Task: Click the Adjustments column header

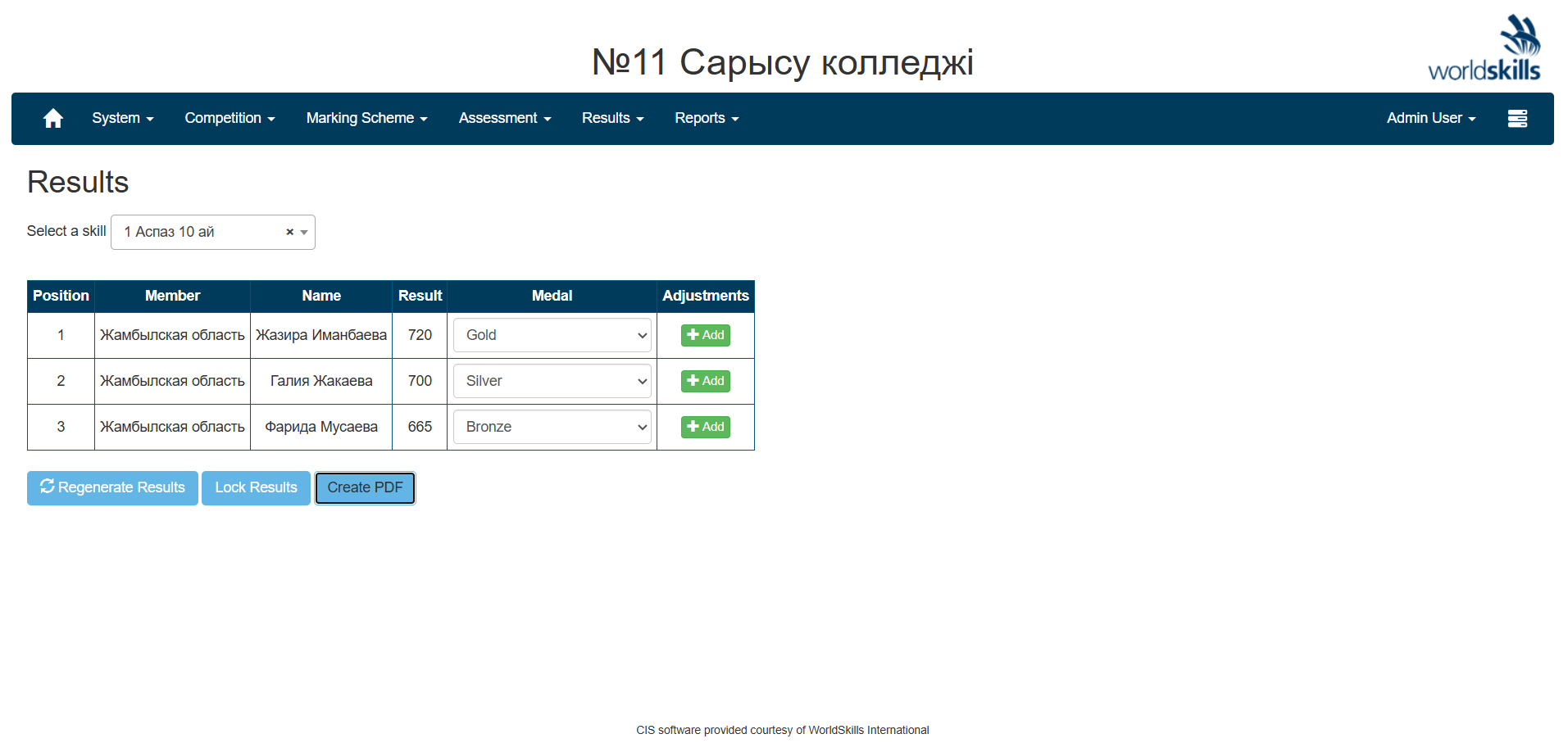Action: [706, 297]
